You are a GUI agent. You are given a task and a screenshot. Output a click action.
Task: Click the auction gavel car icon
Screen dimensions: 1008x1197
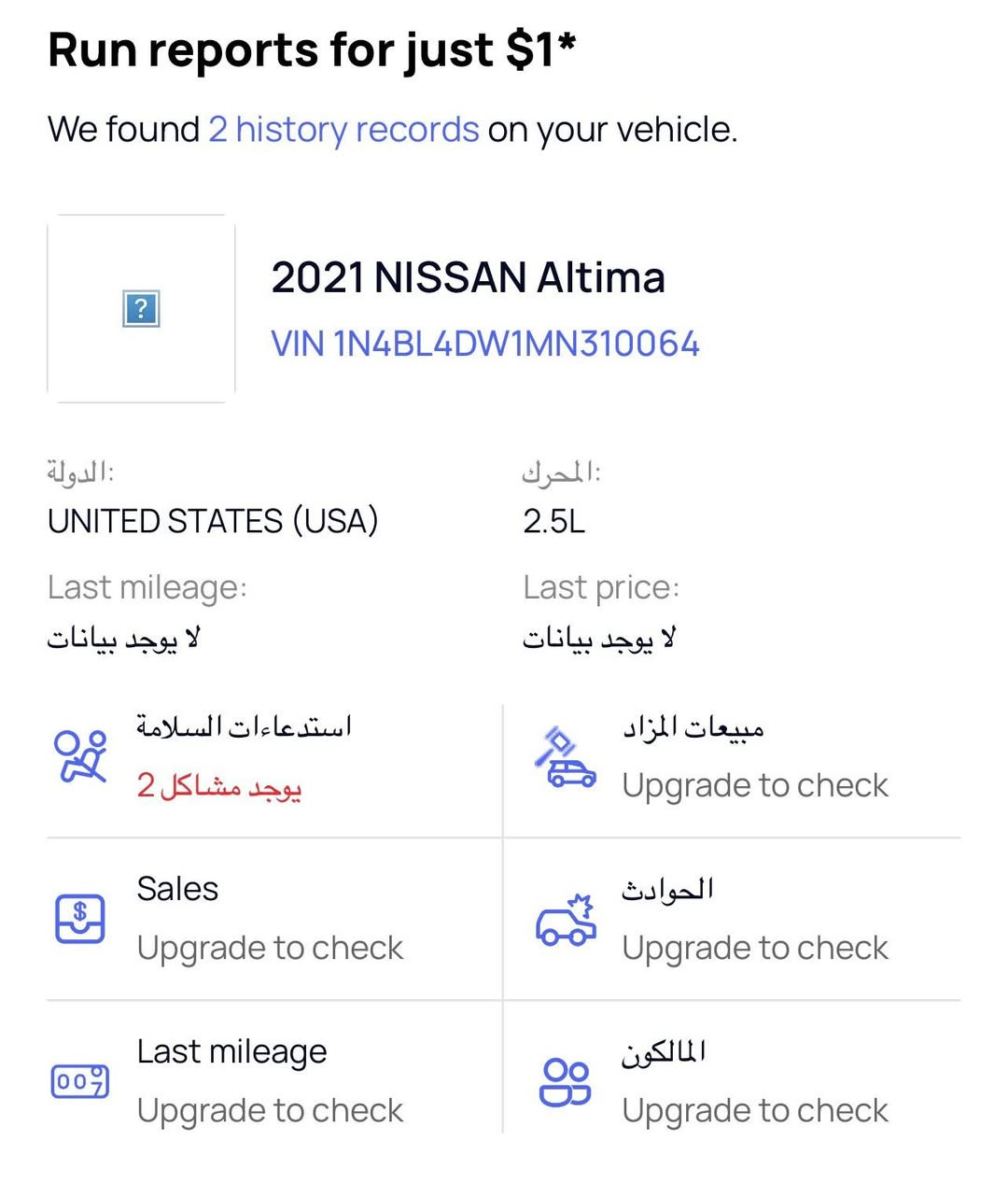click(x=567, y=759)
